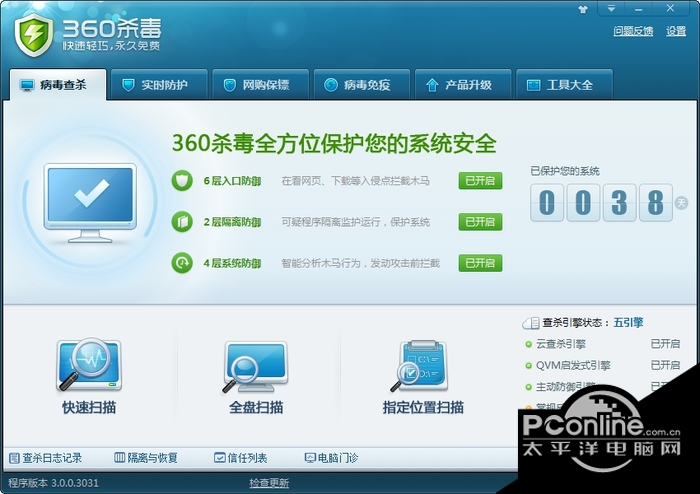The width and height of the screenshot is (700, 494).
Task: Click the 查杀引擎状态 icon
Action: coord(531,323)
